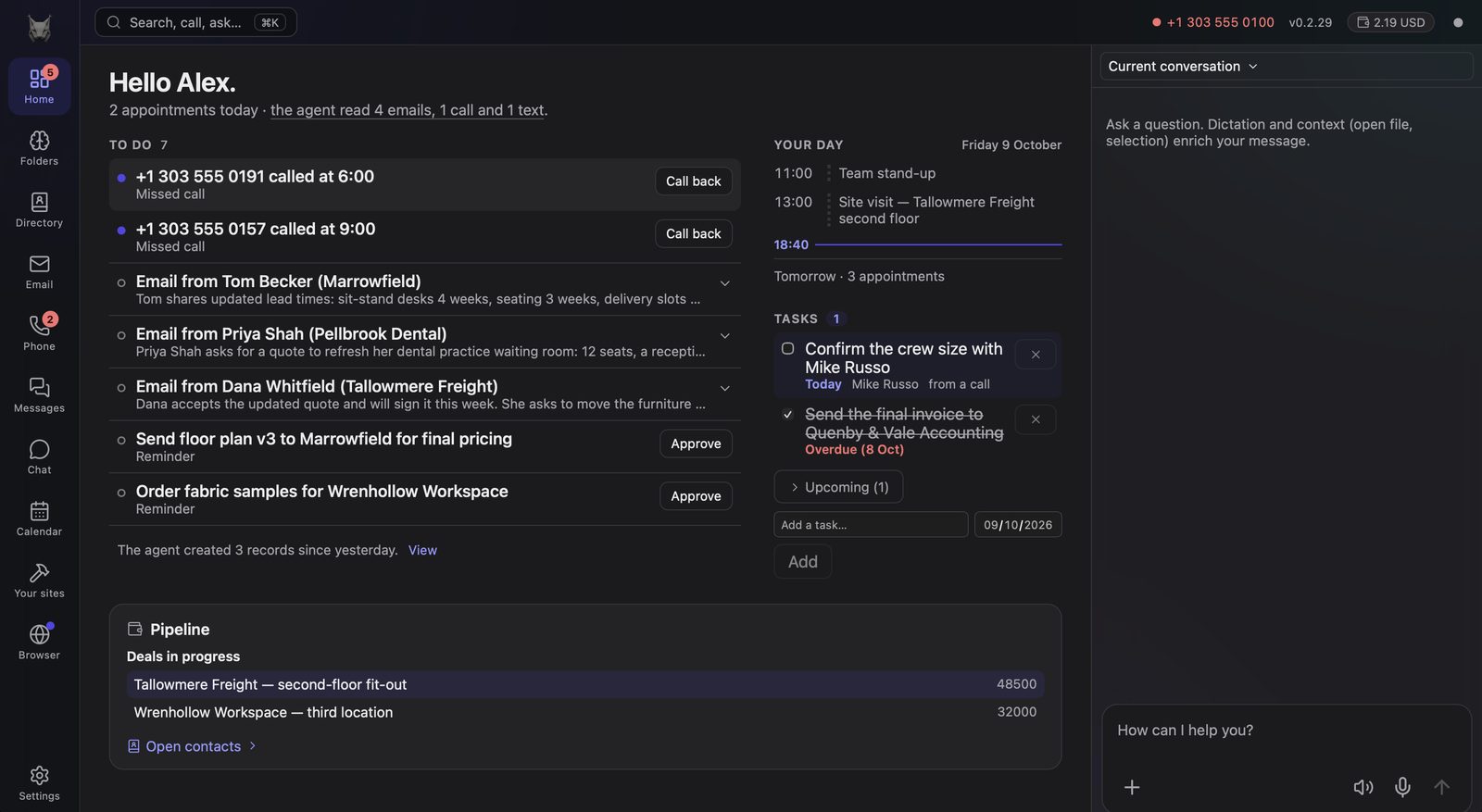Viewport: 1482px width, 812px height.
Task: Click the speaker icon in chat box
Action: 1363,787
